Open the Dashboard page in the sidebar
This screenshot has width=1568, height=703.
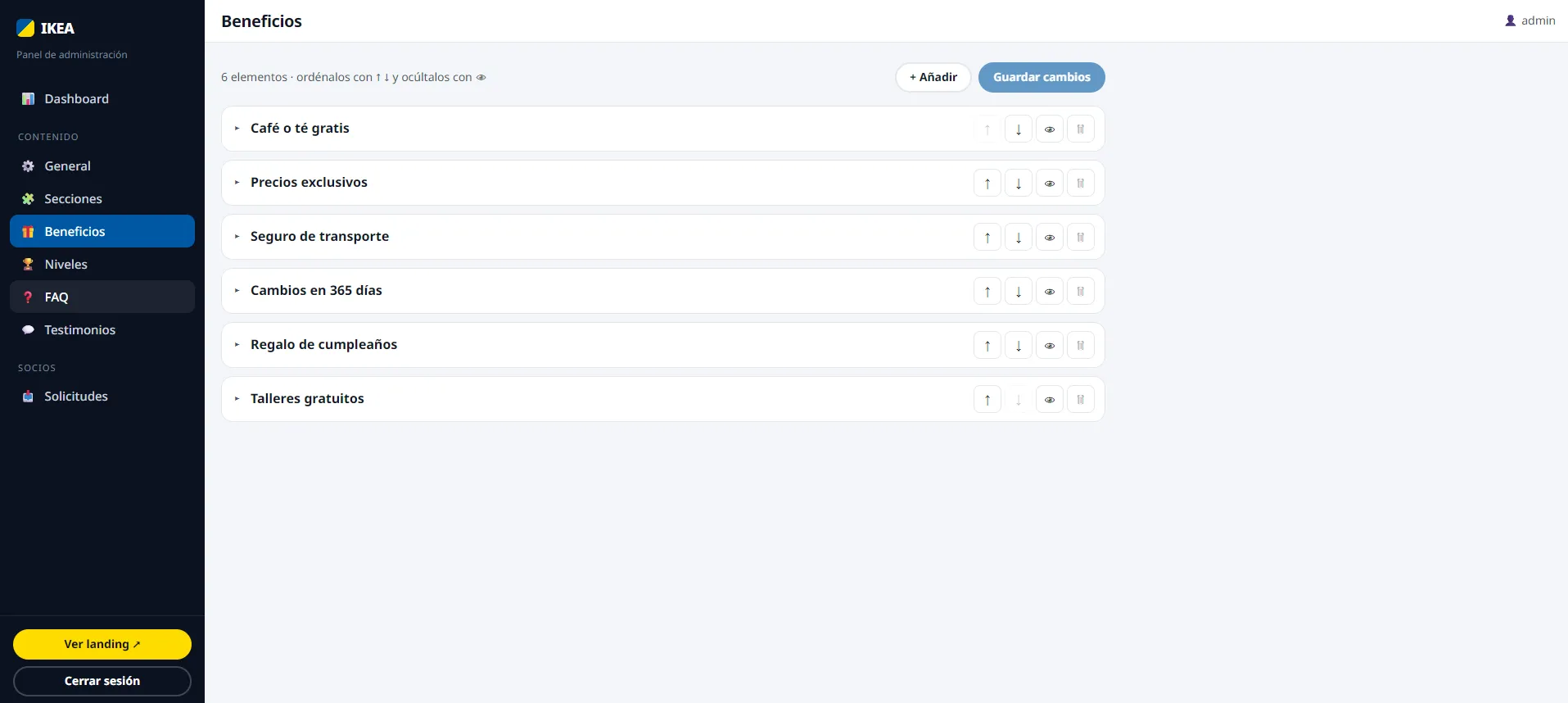click(102, 99)
